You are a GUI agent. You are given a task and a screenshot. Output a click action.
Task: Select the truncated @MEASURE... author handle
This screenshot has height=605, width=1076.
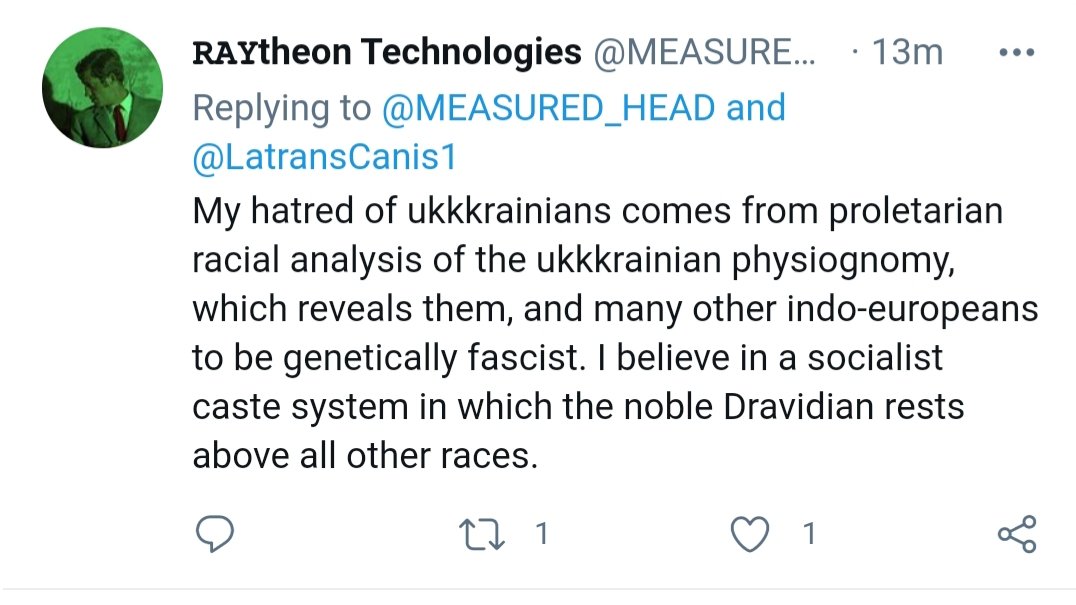click(706, 52)
